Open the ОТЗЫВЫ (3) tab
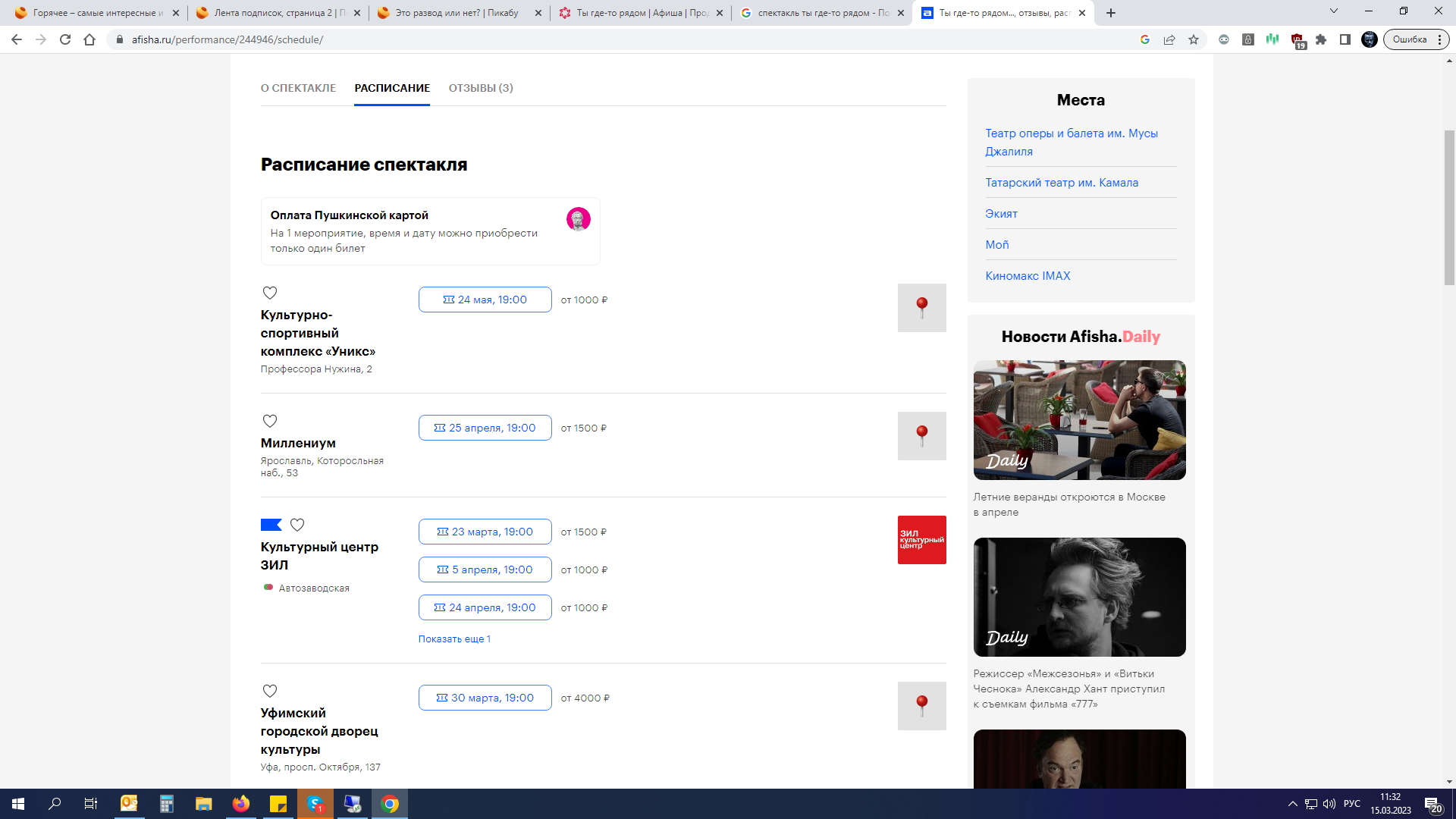 pyautogui.click(x=481, y=88)
